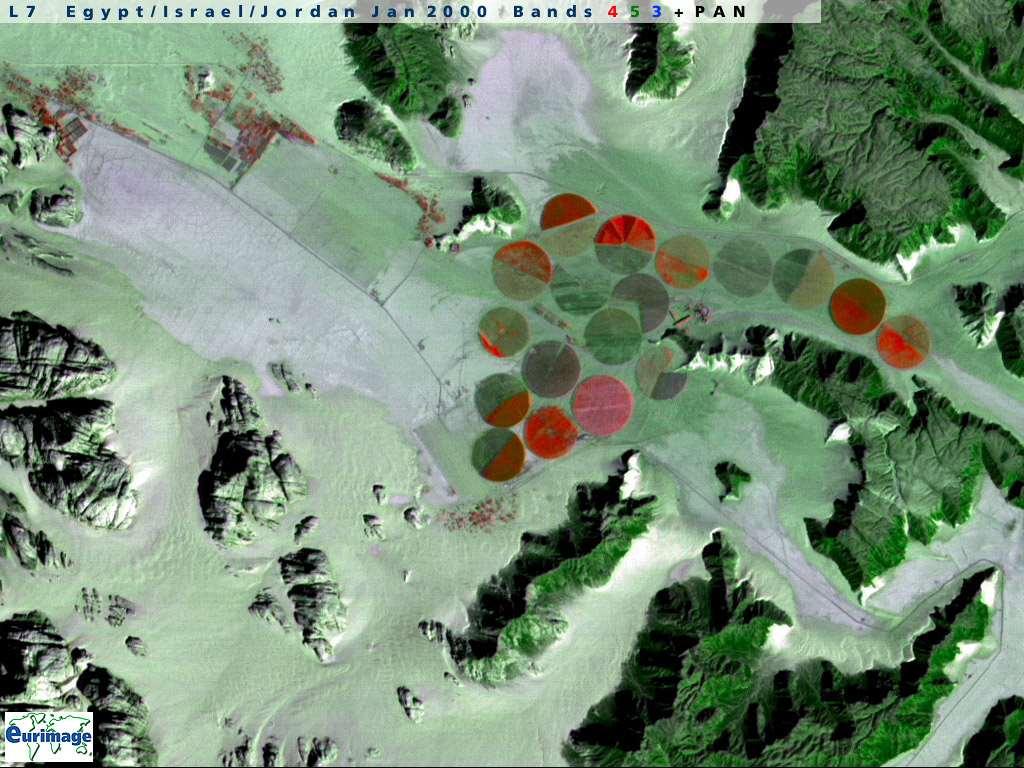Click the blue band number "3"
1024x768 pixels.
(657, 11)
